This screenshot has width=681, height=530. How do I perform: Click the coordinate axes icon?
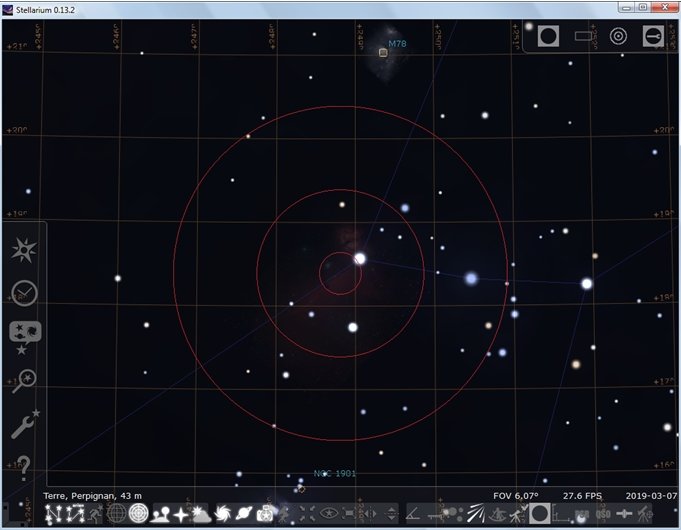[561, 514]
